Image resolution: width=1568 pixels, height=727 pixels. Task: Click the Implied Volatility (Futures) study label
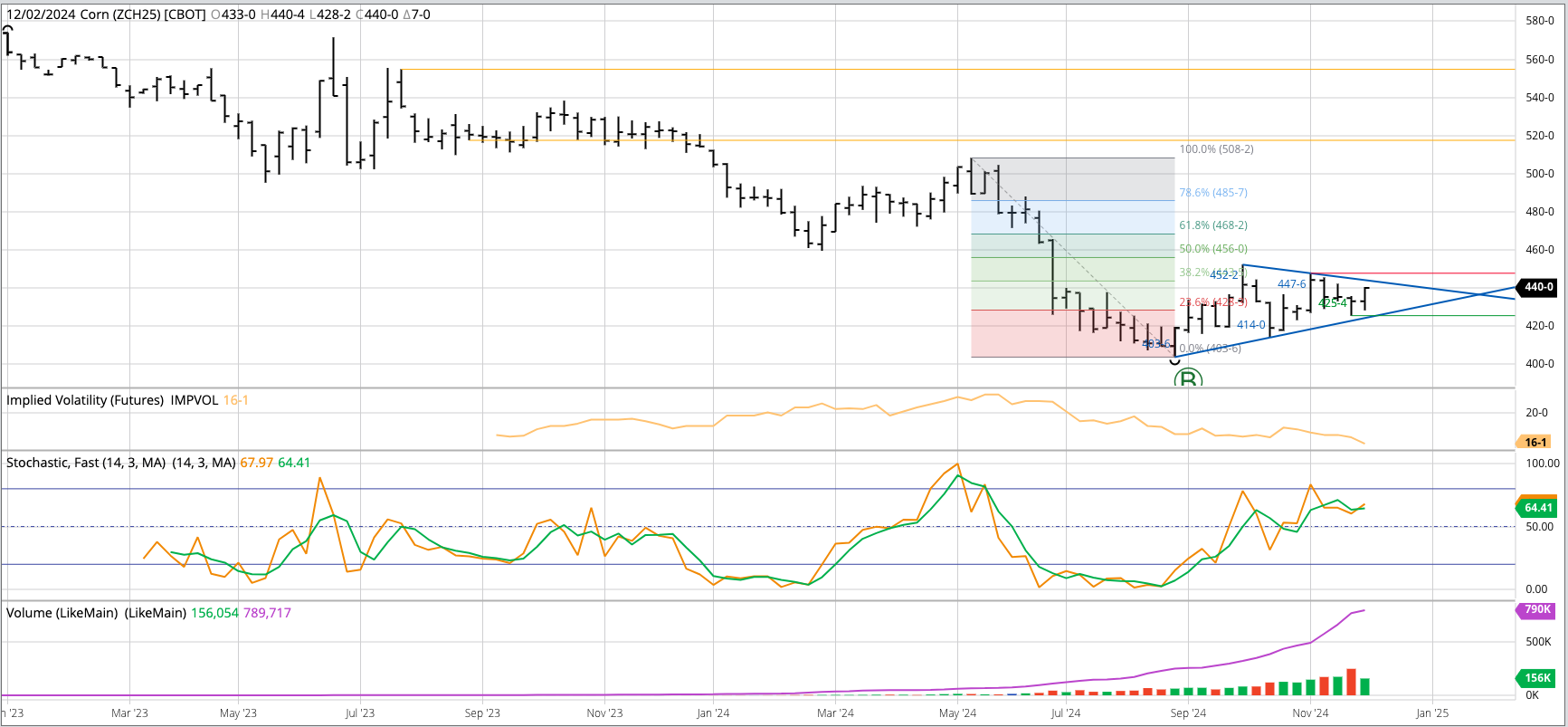pos(112,400)
